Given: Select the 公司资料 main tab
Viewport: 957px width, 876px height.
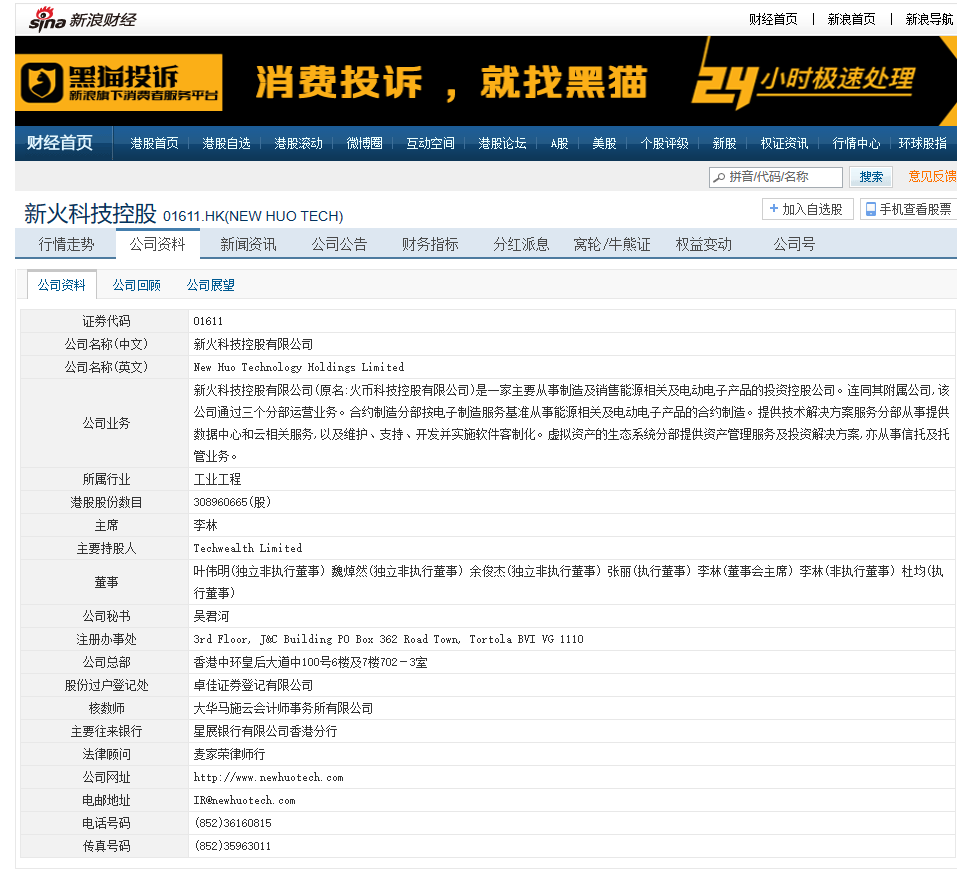Looking at the screenshot, I should point(157,244).
